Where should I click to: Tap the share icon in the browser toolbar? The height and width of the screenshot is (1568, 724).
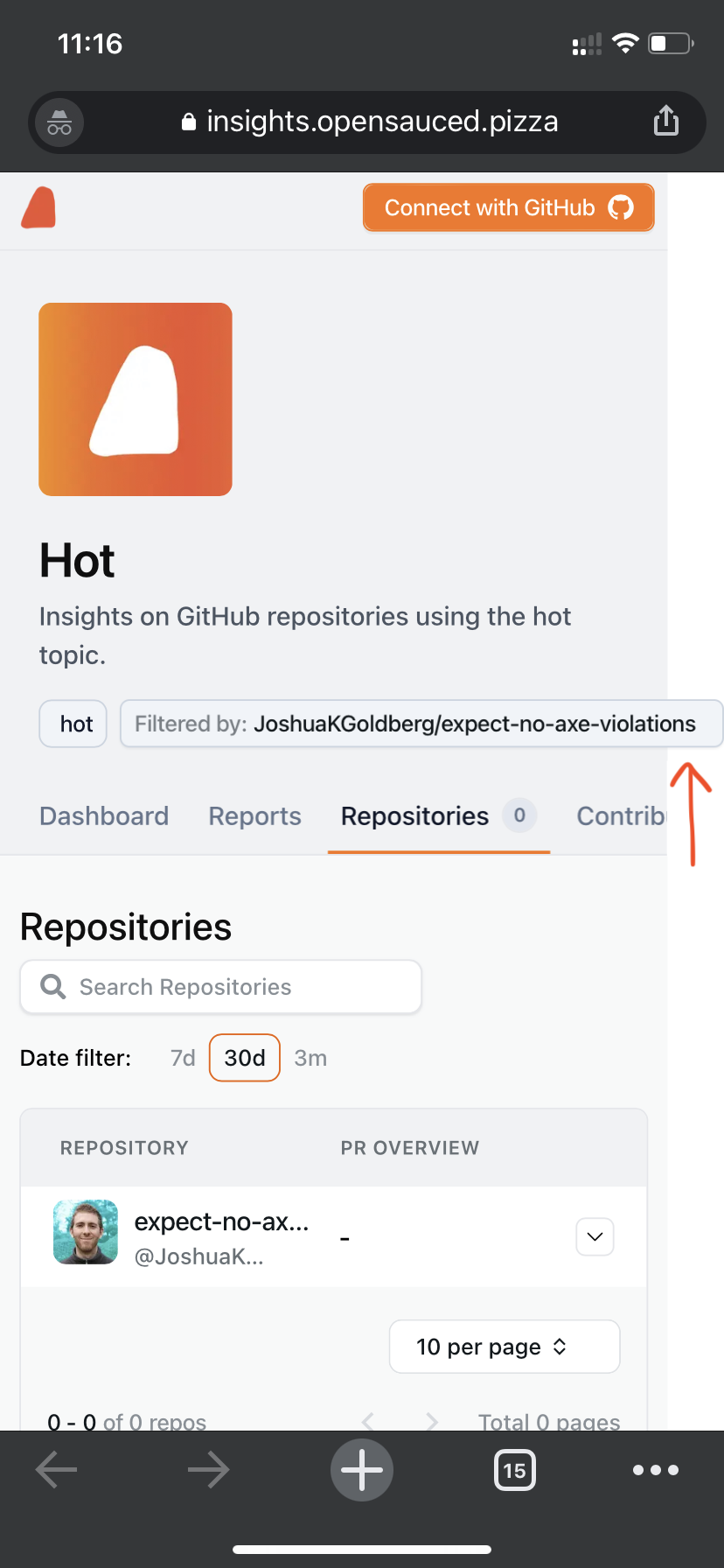[666, 120]
